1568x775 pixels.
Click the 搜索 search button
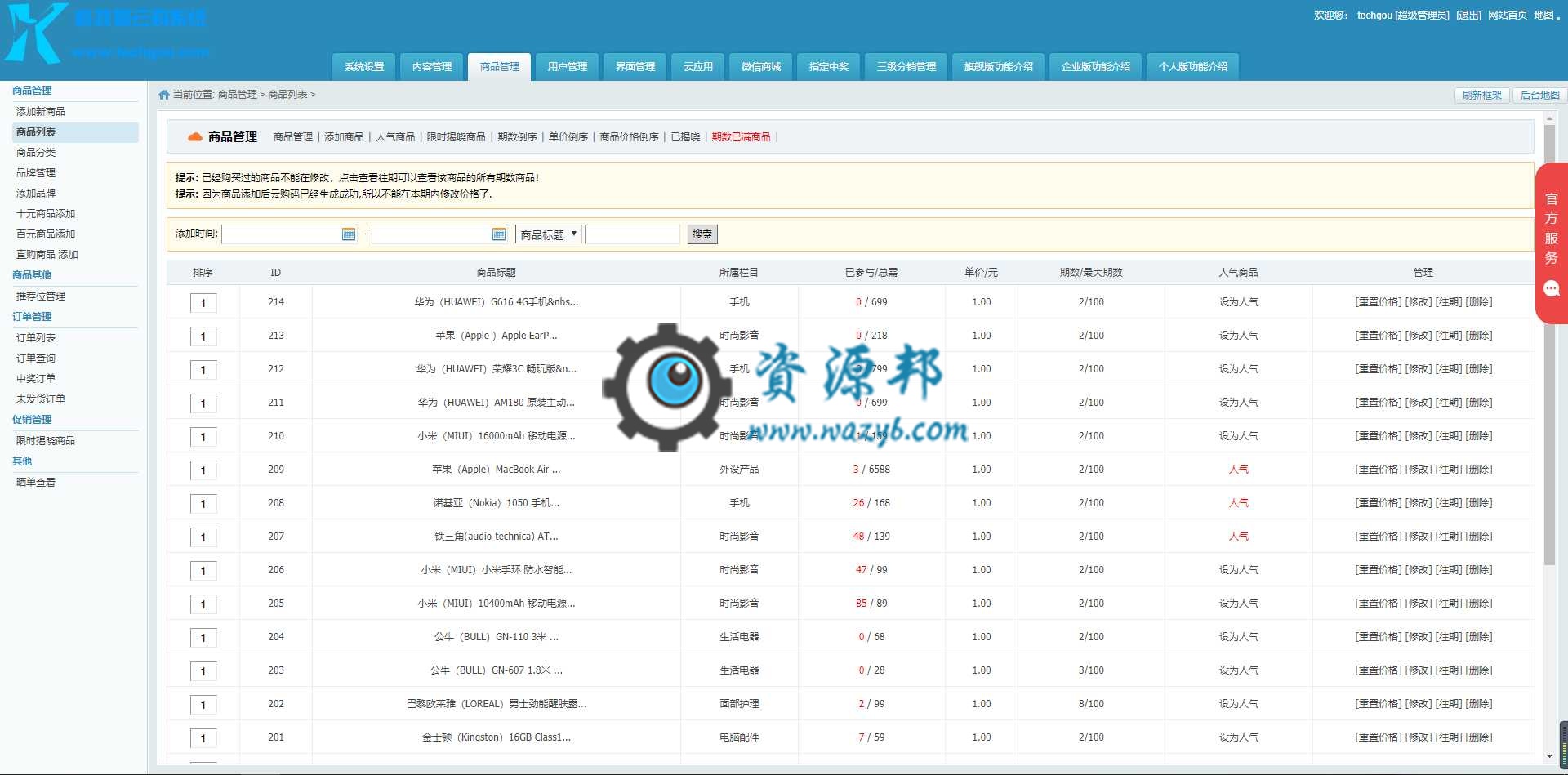[x=702, y=234]
